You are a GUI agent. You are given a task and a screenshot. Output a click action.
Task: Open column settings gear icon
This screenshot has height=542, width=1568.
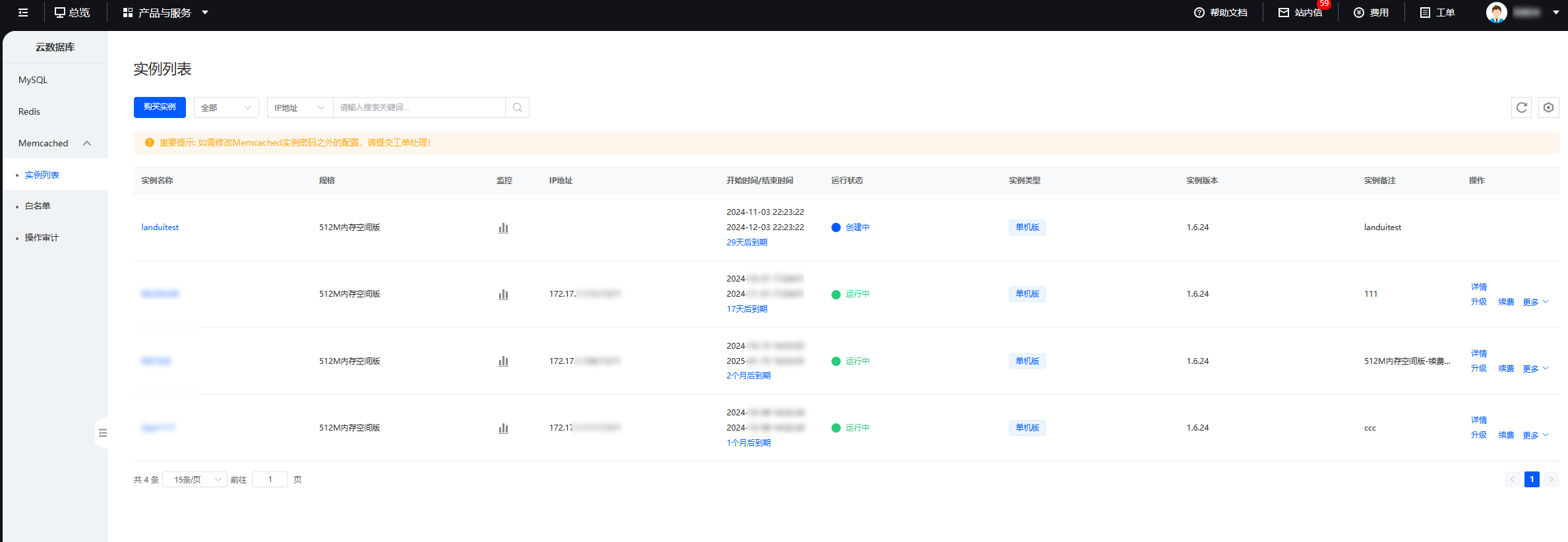1549,107
